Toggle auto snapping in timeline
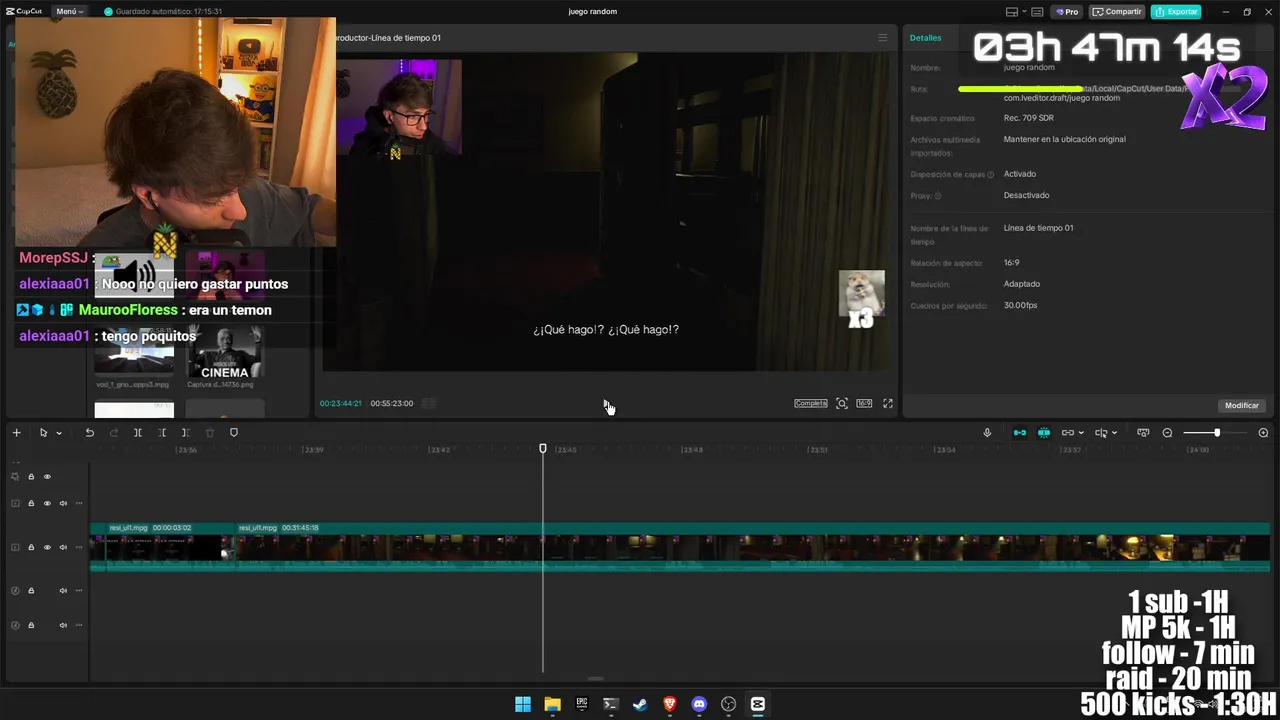This screenshot has height=720, width=1280. pos(1043,433)
